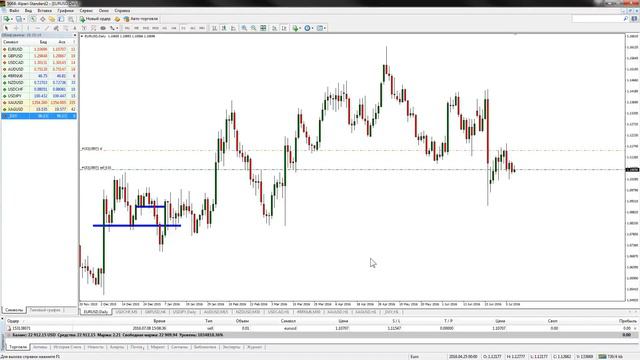Open MetaEditor icon
This screenshot has height=360, width=640.
pyautogui.click(x=118, y=19)
